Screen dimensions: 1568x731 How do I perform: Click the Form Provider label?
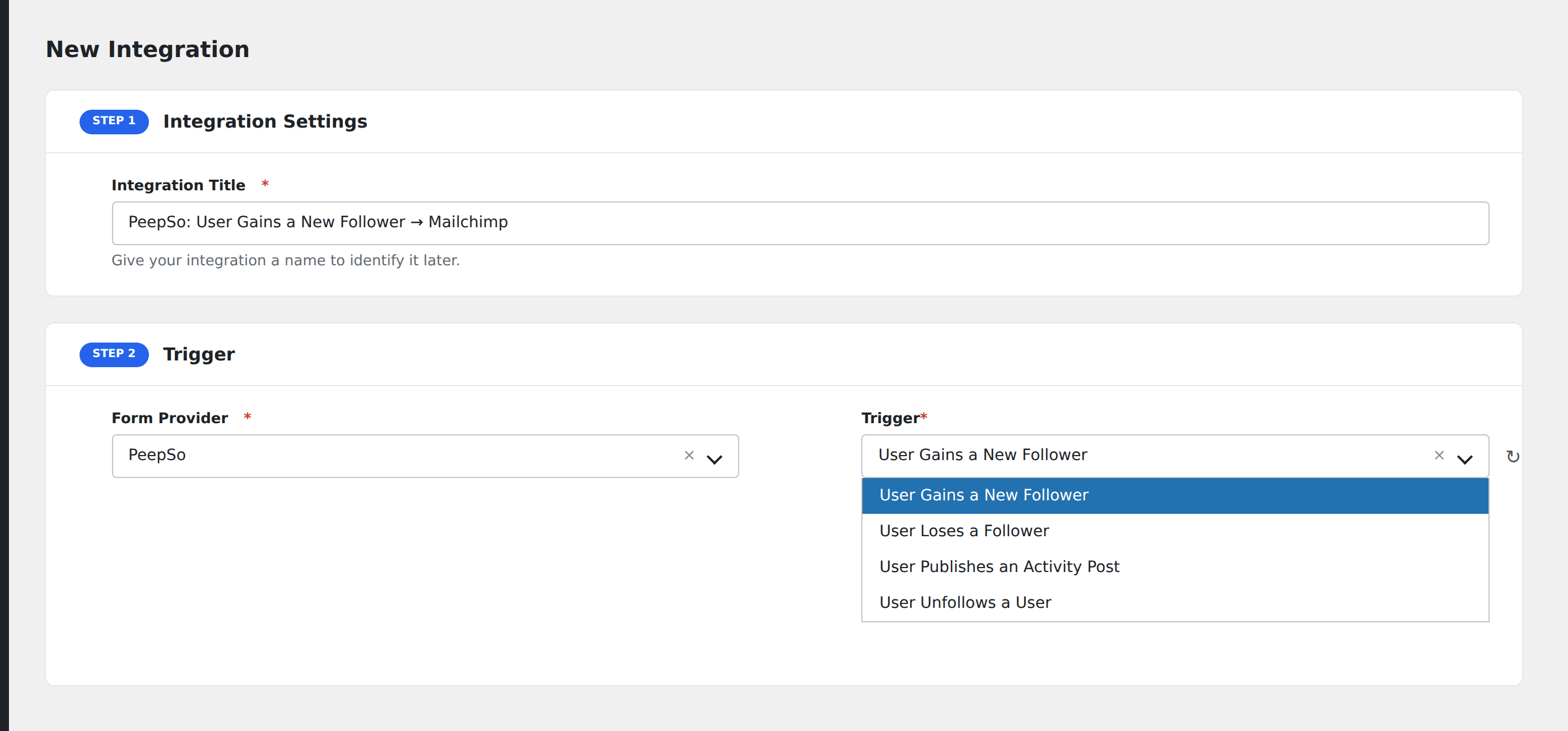pyautogui.click(x=169, y=418)
